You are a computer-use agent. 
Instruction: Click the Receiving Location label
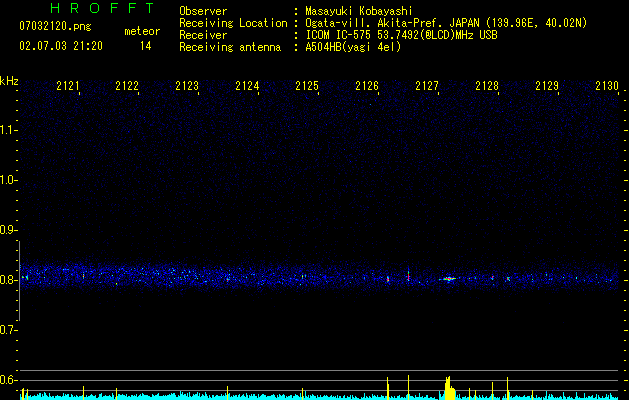coord(233,23)
